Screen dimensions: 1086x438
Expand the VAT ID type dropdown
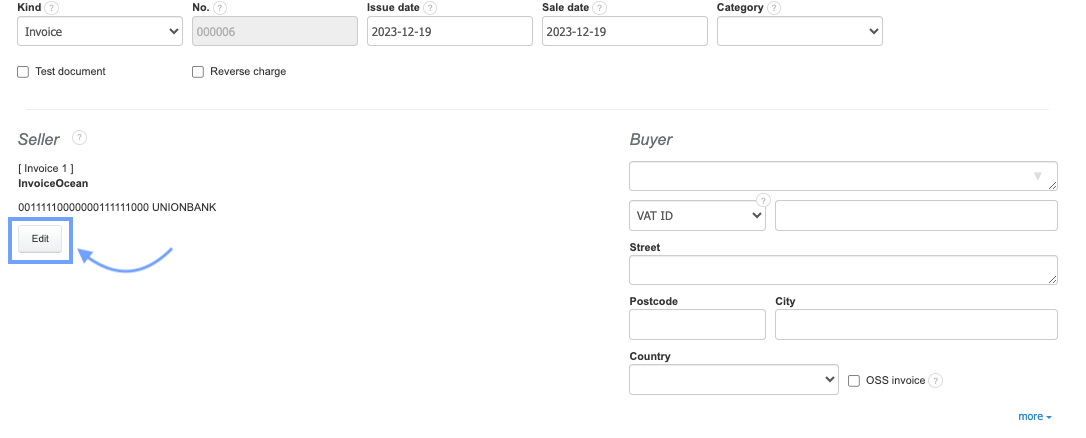[x=697, y=215]
